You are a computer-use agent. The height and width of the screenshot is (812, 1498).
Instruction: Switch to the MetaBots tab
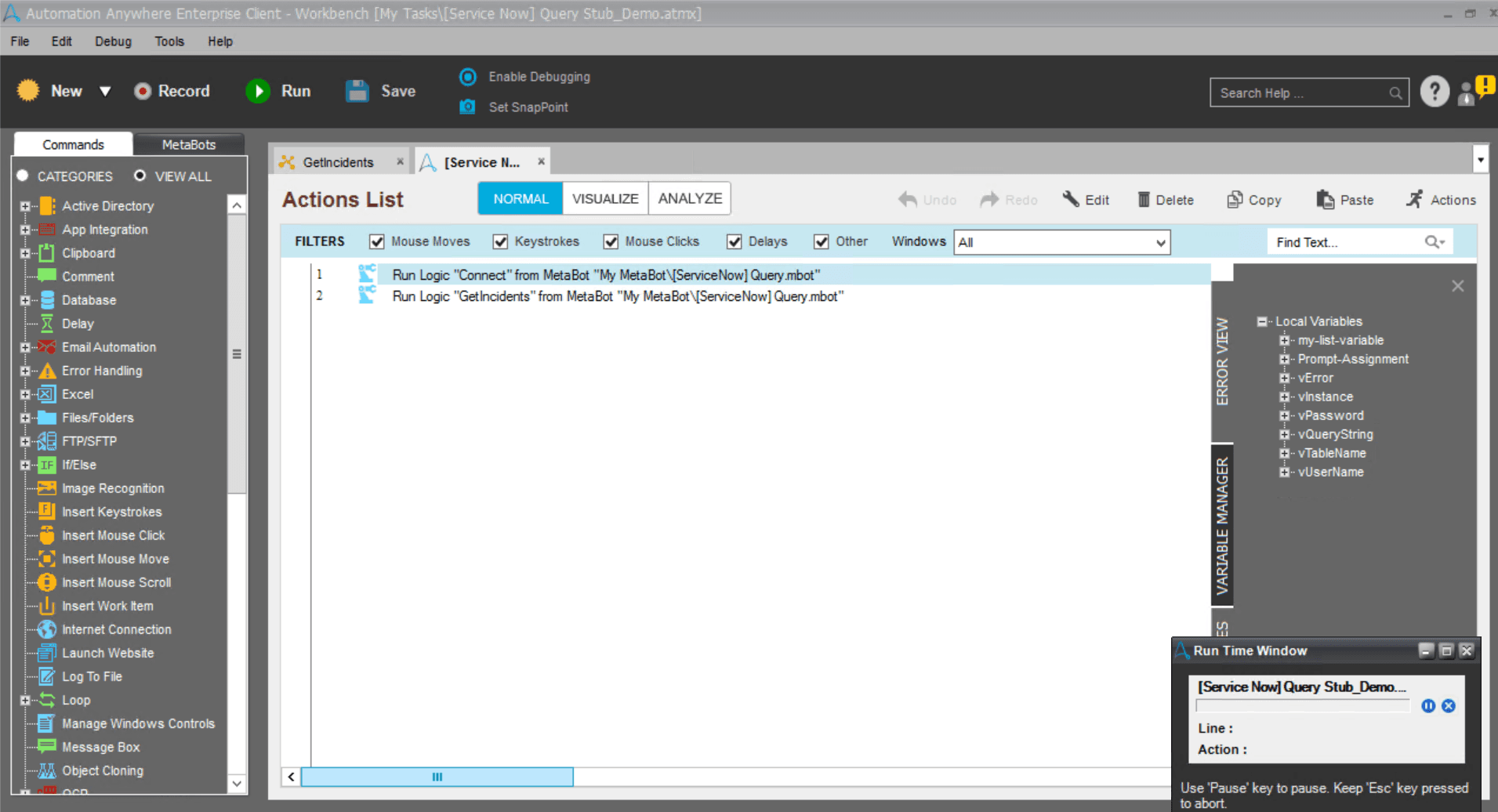pyautogui.click(x=188, y=144)
